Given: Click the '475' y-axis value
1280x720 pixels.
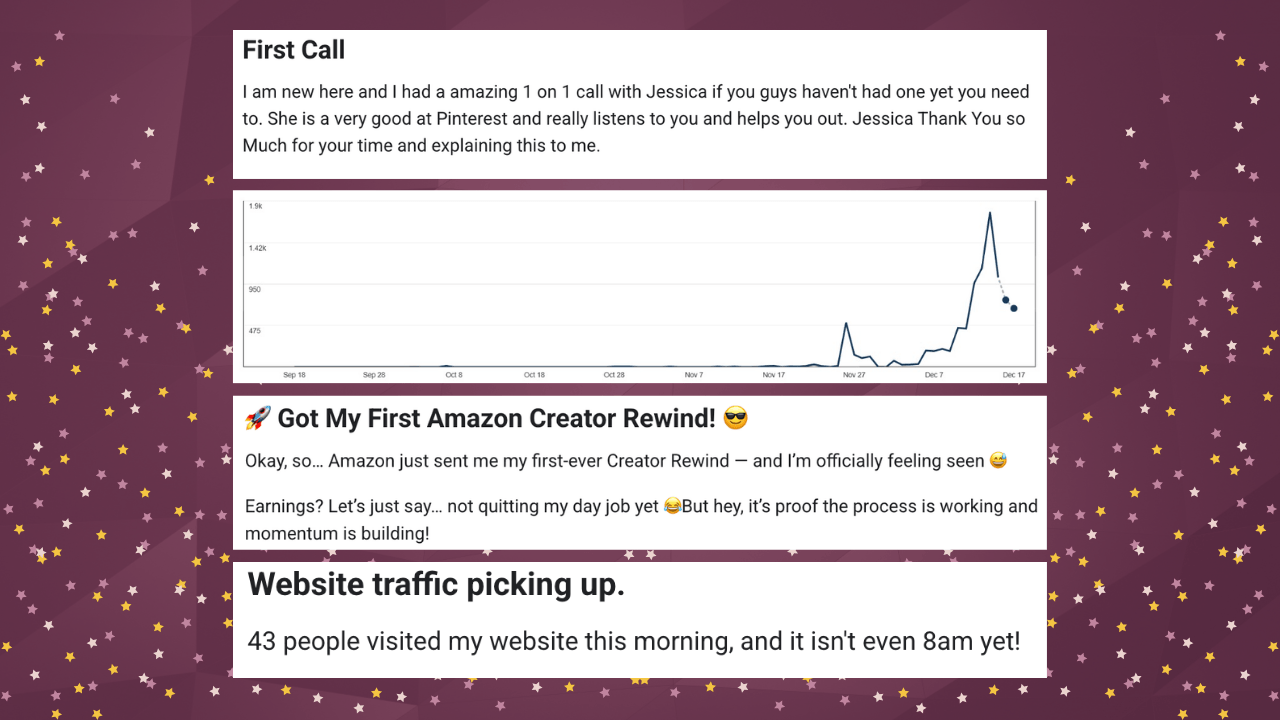Looking at the screenshot, I should (255, 330).
